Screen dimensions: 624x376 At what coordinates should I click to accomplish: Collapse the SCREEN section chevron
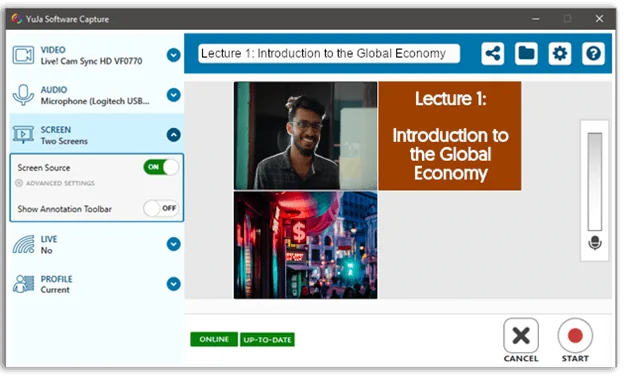(174, 136)
